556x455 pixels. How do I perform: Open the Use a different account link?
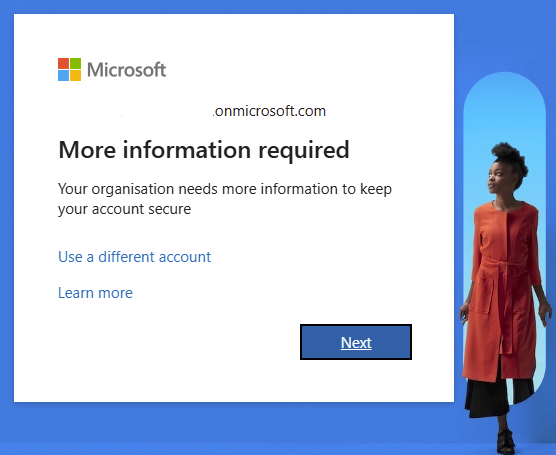click(x=134, y=257)
